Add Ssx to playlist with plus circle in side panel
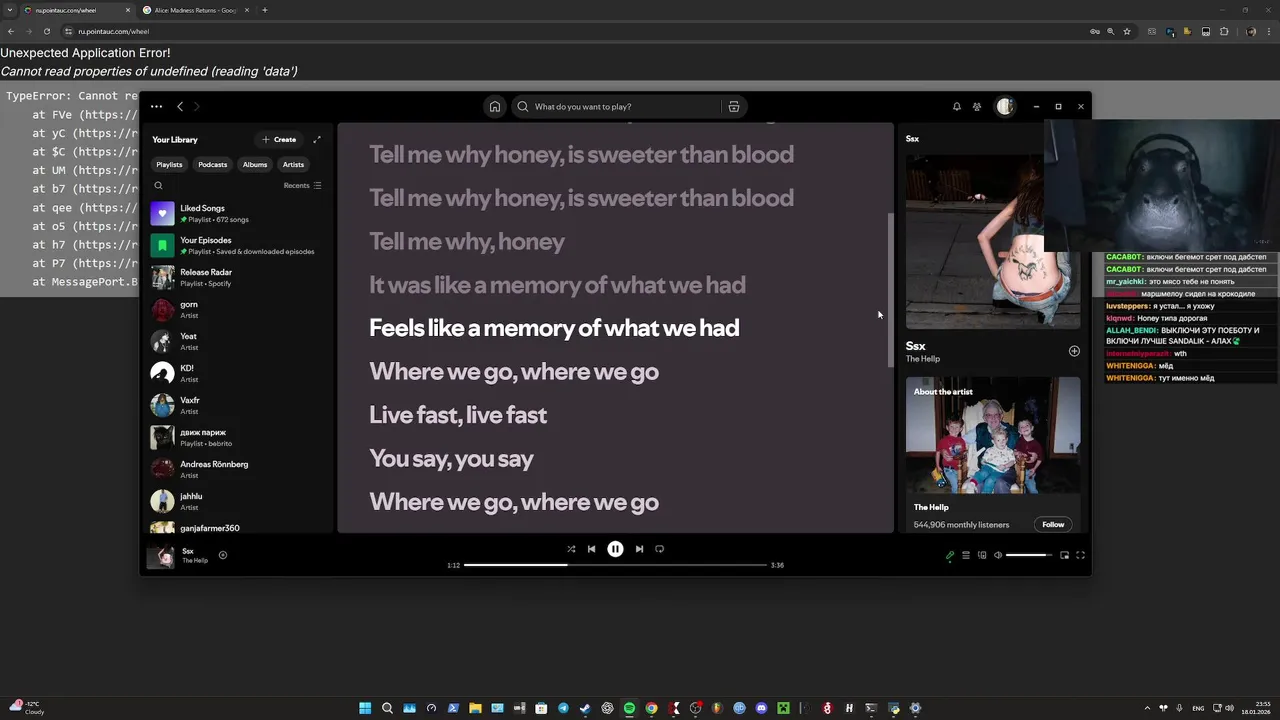This screenshot has height=720, width=1280. [1074, 351]
